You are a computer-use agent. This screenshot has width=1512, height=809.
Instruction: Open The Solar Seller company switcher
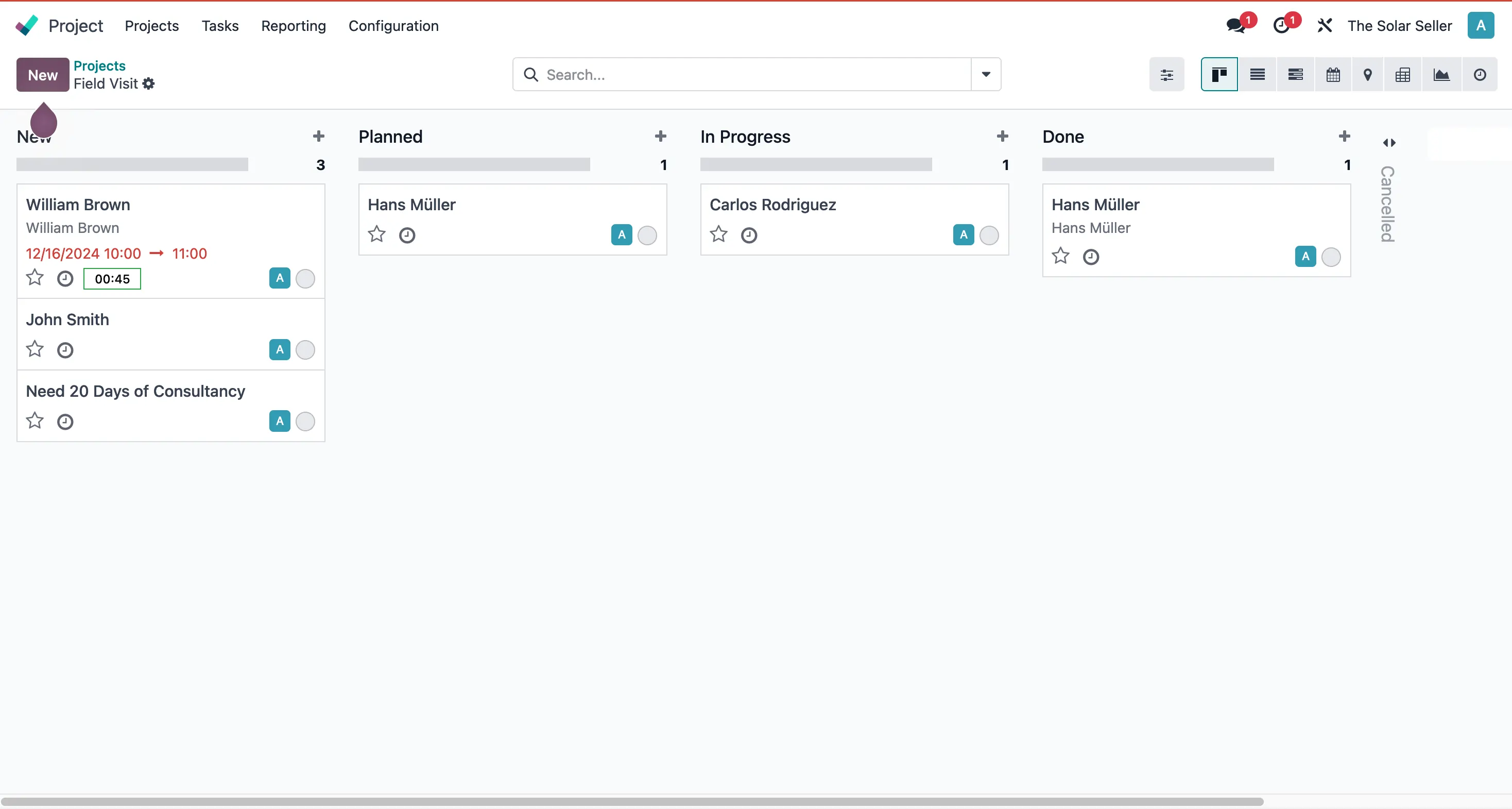pos(1399,25)
